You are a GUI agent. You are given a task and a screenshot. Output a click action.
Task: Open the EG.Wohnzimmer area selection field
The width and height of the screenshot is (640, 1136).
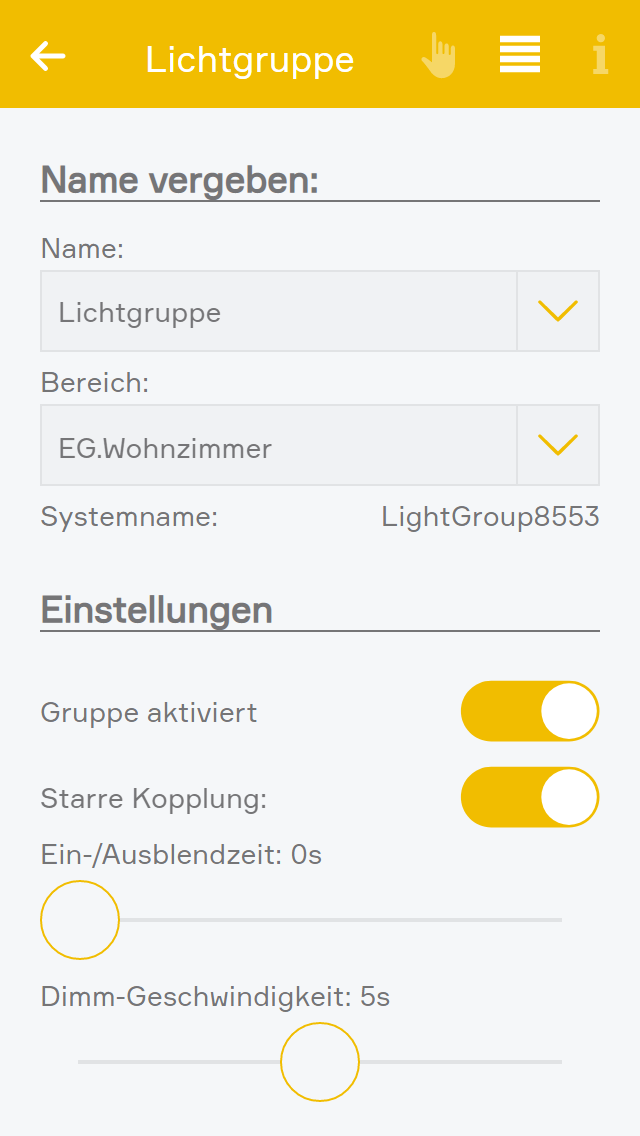point(278,445)
